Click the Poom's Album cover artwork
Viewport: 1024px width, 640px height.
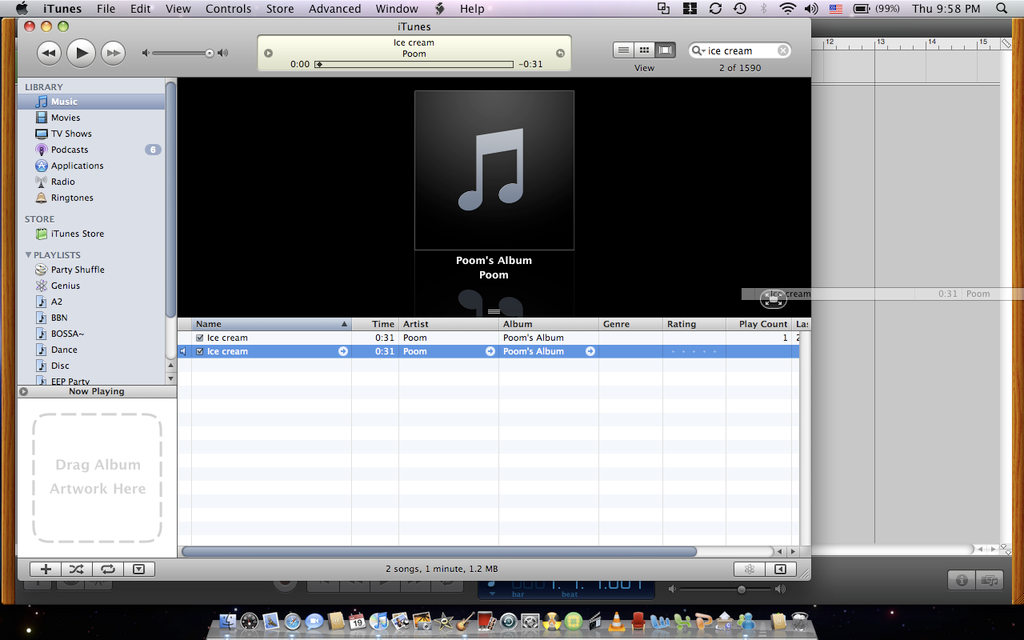[494, 170]
